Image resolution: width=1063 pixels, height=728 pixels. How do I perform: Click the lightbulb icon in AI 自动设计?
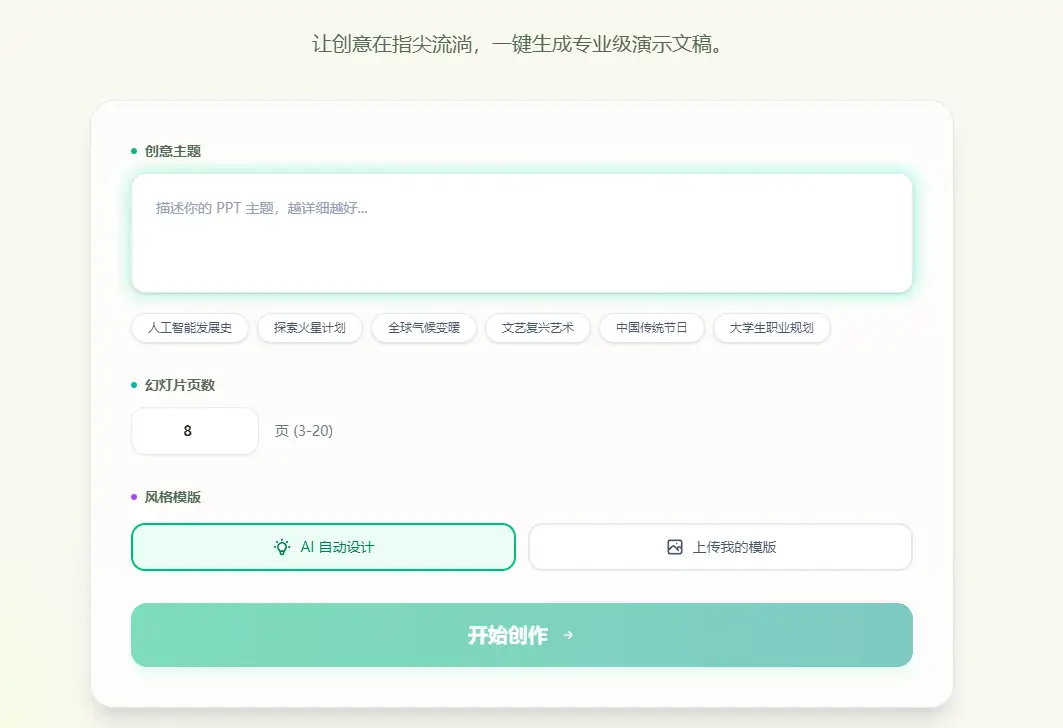click(x=280, y=547)
